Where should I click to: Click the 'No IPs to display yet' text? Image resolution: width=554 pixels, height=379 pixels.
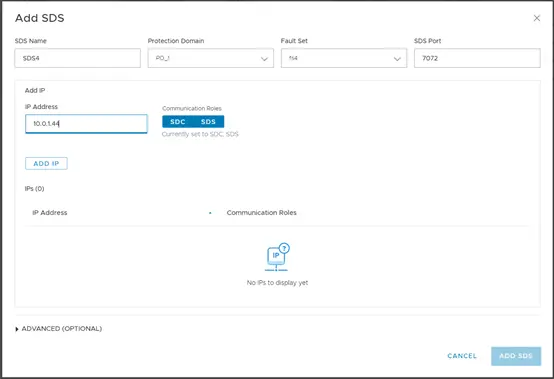pyautogui.click(x=277, y=283)
